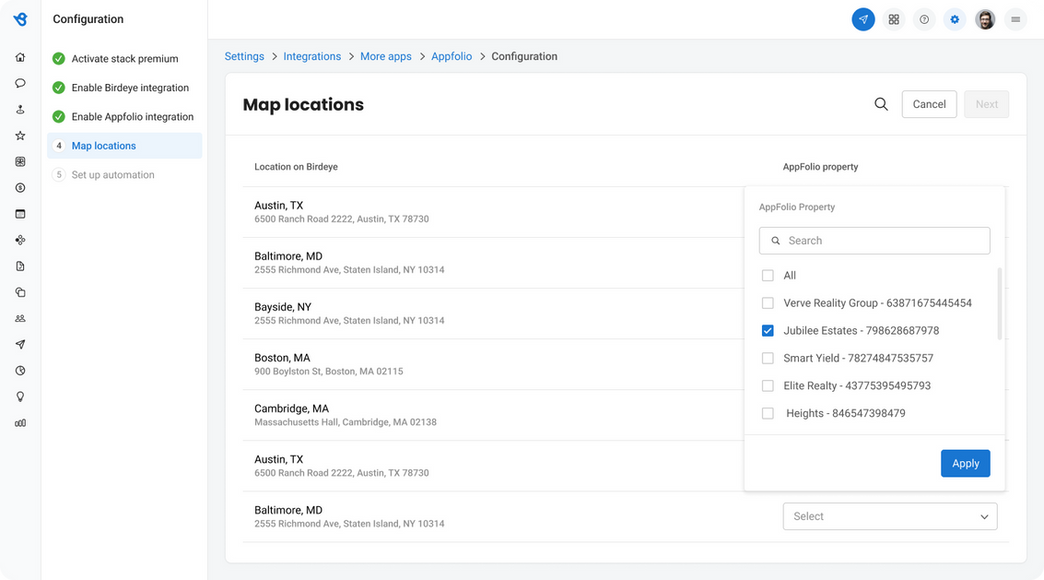
Task: Check Elite Realty - 43775395495793
Action: point(768,386)
